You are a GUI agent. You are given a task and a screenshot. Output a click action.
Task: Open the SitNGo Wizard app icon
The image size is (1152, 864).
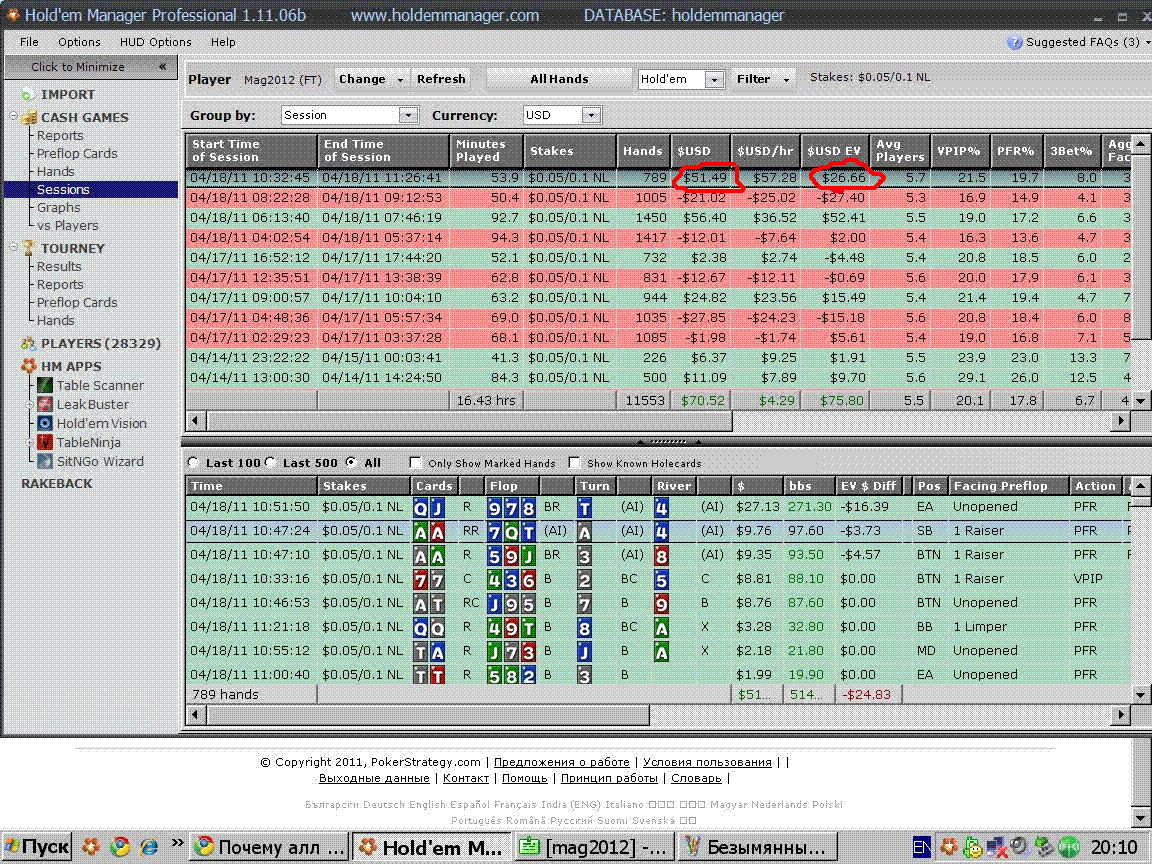[45, 461]
